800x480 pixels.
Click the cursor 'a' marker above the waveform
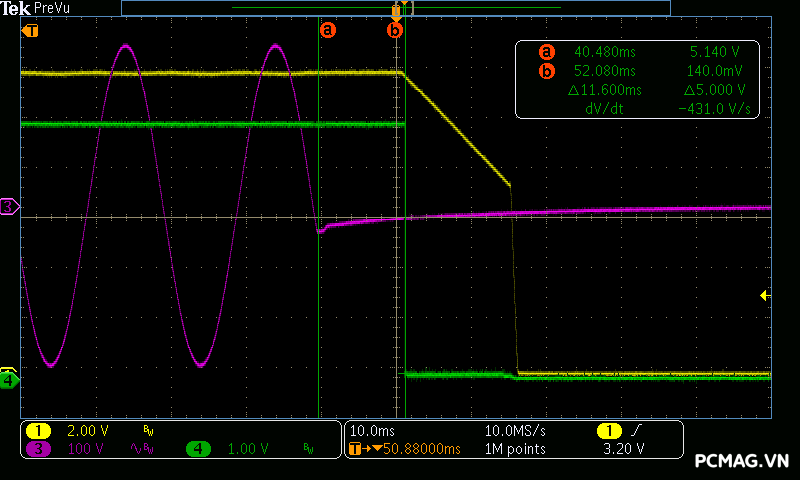[327, 30]
